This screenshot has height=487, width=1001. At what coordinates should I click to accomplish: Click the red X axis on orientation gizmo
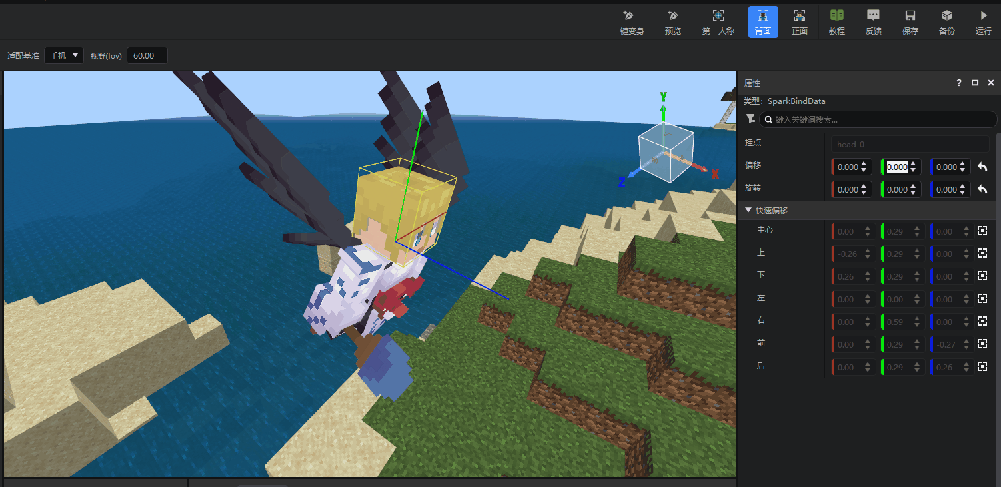click(707, 170)
